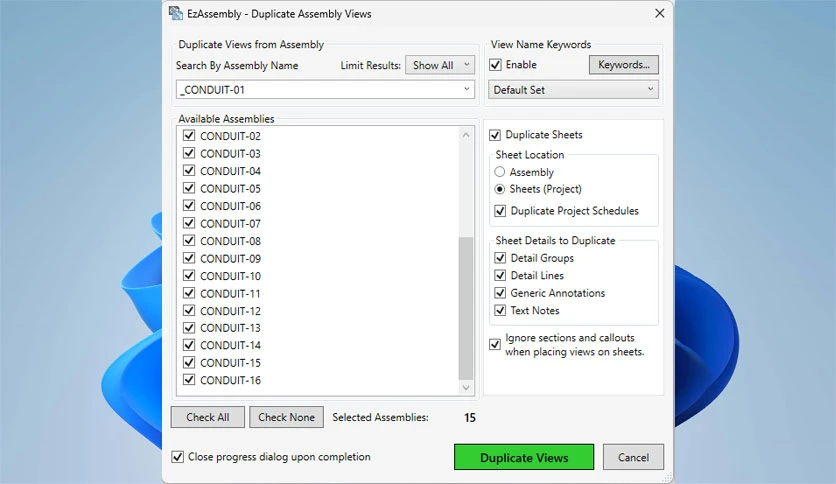836x484 pixels.
Task: Uncheck the CONDUIT-16 assembly checkbox
Action: pyautogui.click(x=189, y=380)
